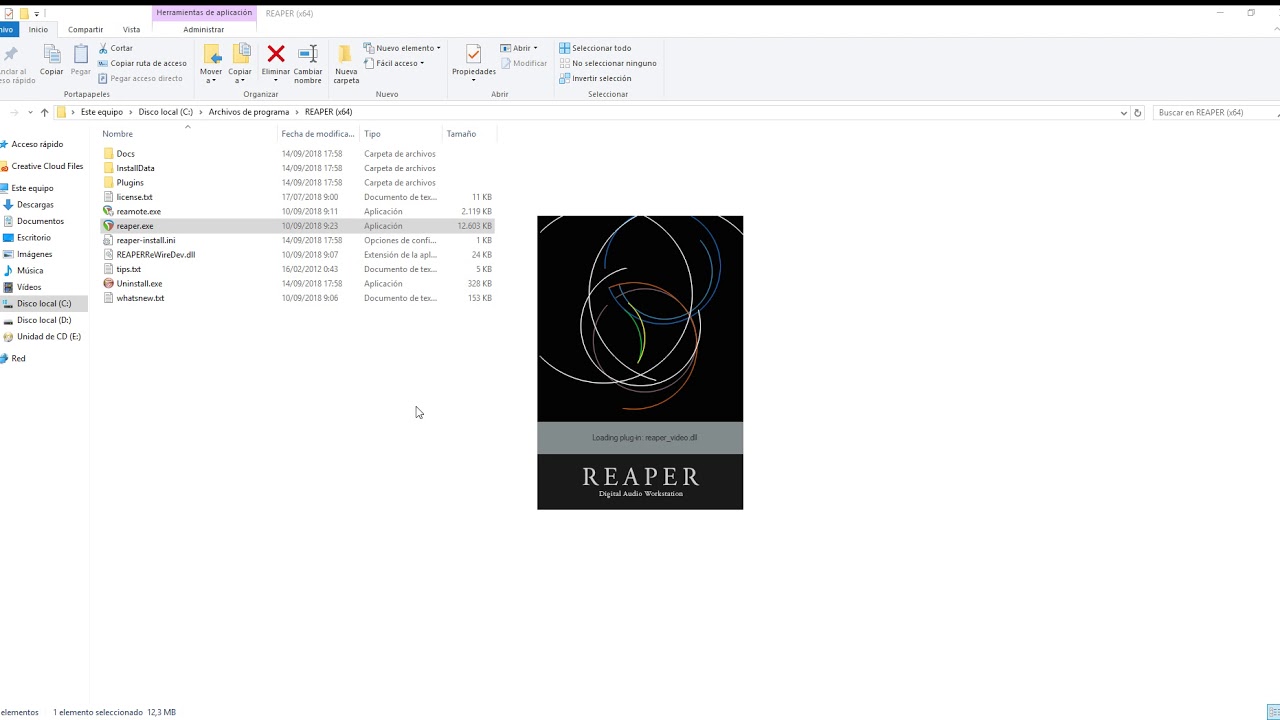Click No seleccionar ninguno
Image resolution: width=1280 pixels, height=720 pixels.
[608, 63]
